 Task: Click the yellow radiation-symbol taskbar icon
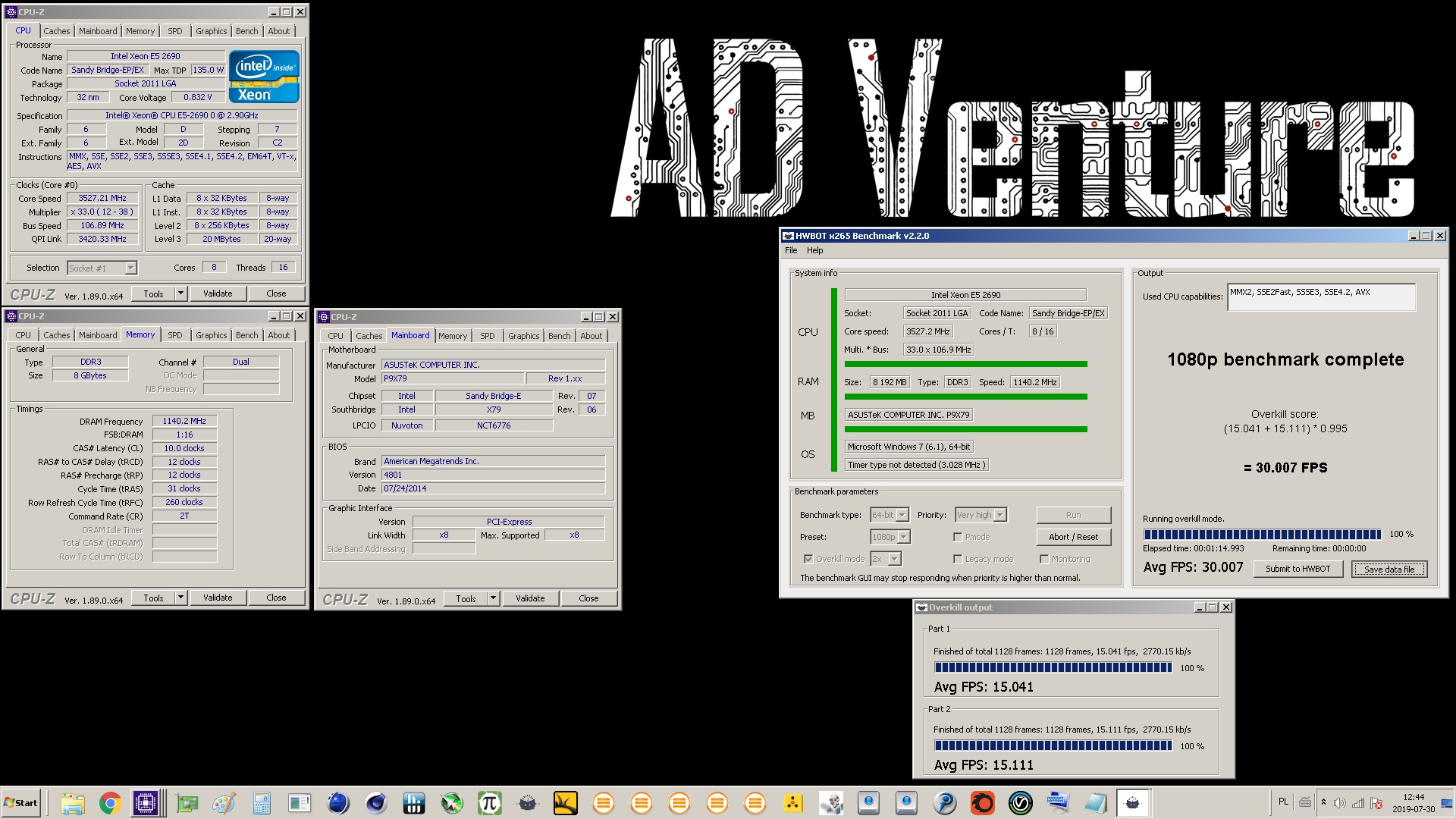coord(793,802)
